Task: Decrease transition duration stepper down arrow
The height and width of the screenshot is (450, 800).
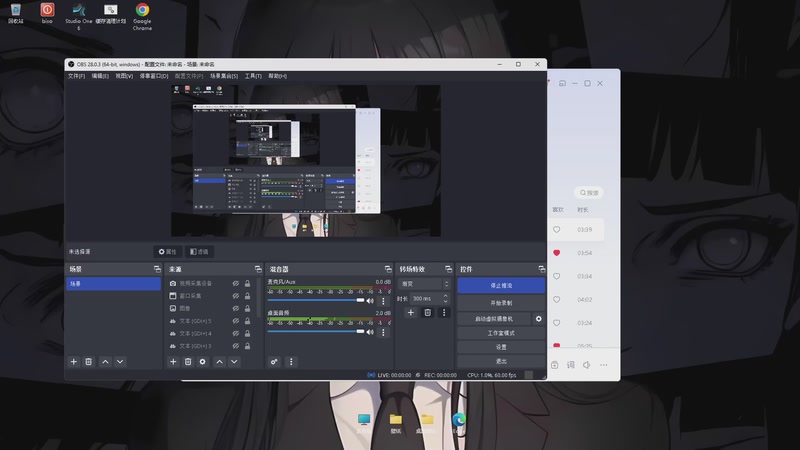Action: pos(445,302)
